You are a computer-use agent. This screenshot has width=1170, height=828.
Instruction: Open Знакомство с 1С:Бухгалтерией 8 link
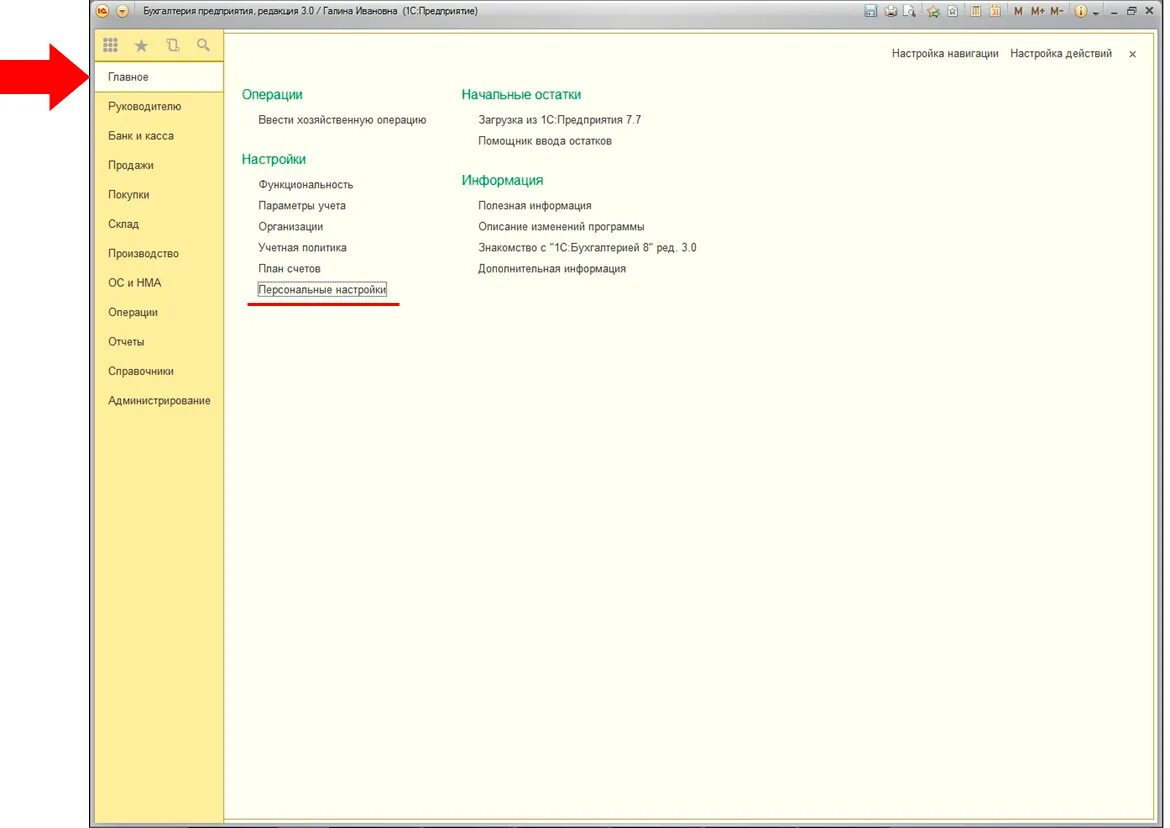pos(587,248)
